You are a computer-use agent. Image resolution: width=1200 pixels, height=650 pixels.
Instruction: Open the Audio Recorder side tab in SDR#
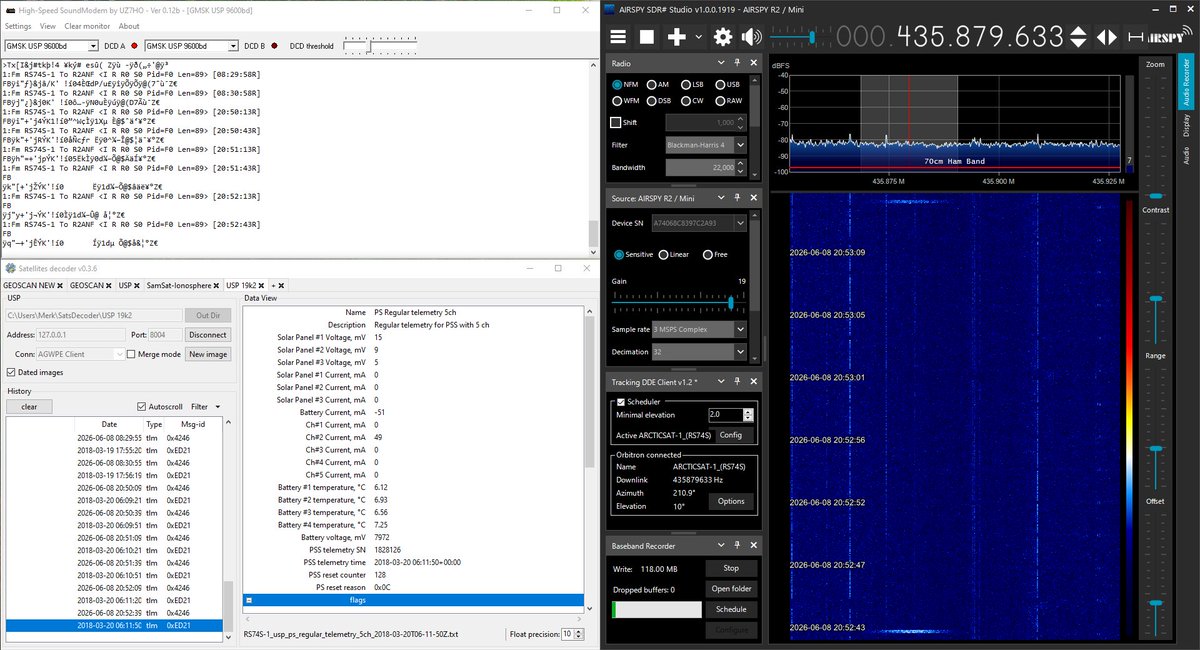[1187, 82]
